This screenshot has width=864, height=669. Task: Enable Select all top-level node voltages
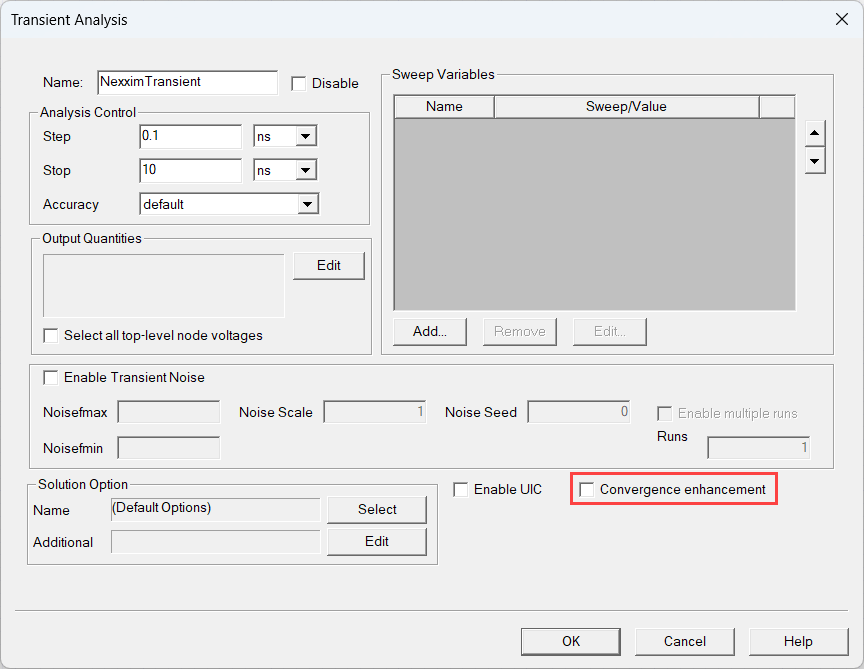coord(51,336)
